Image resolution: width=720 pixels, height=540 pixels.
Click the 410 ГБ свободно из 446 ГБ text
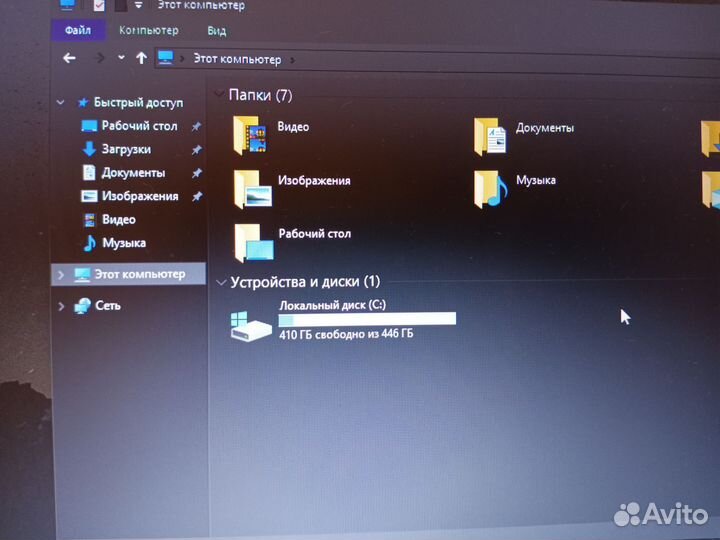[346, 334]
